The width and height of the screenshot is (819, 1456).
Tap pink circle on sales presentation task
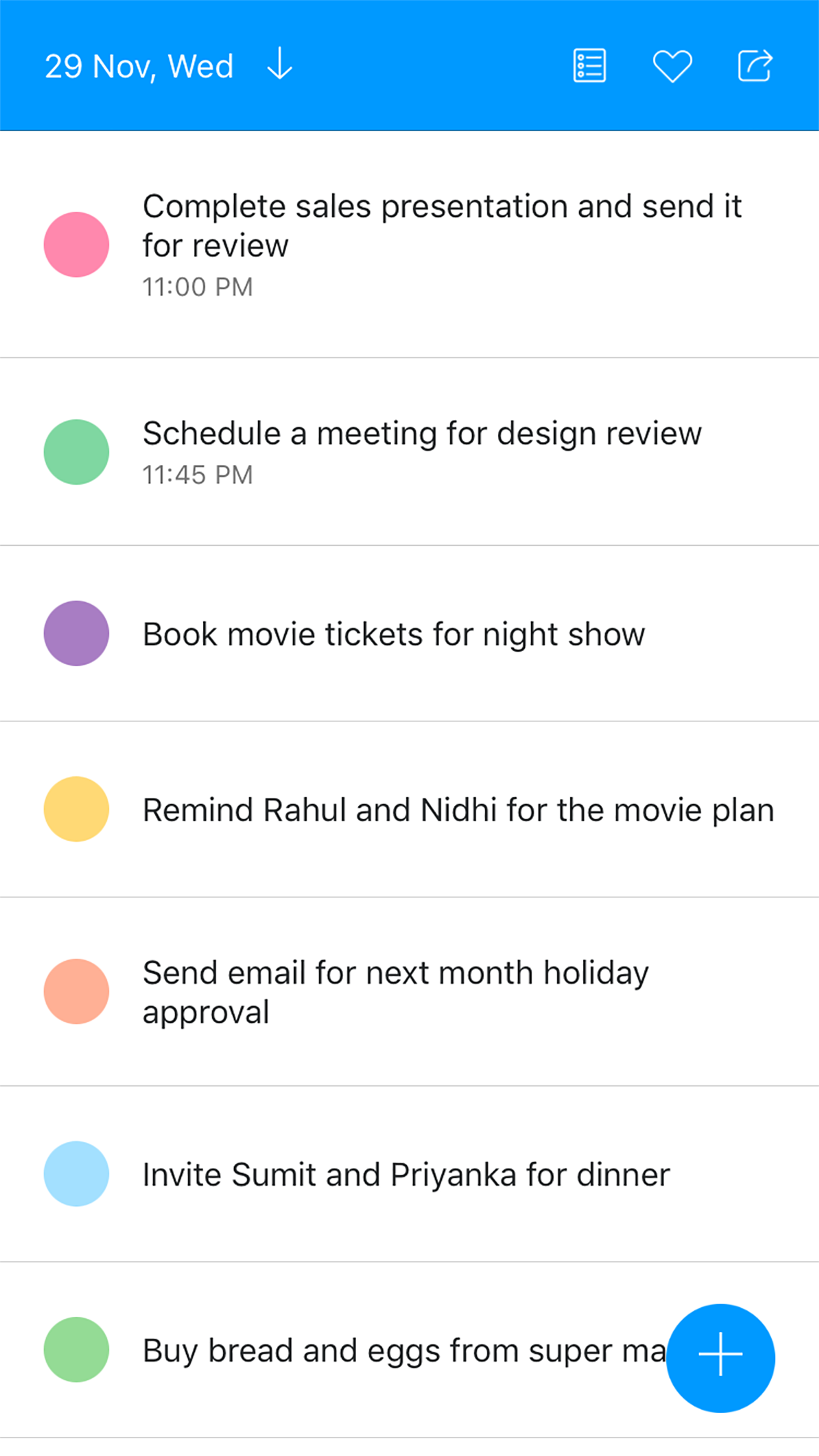(76, 245)
